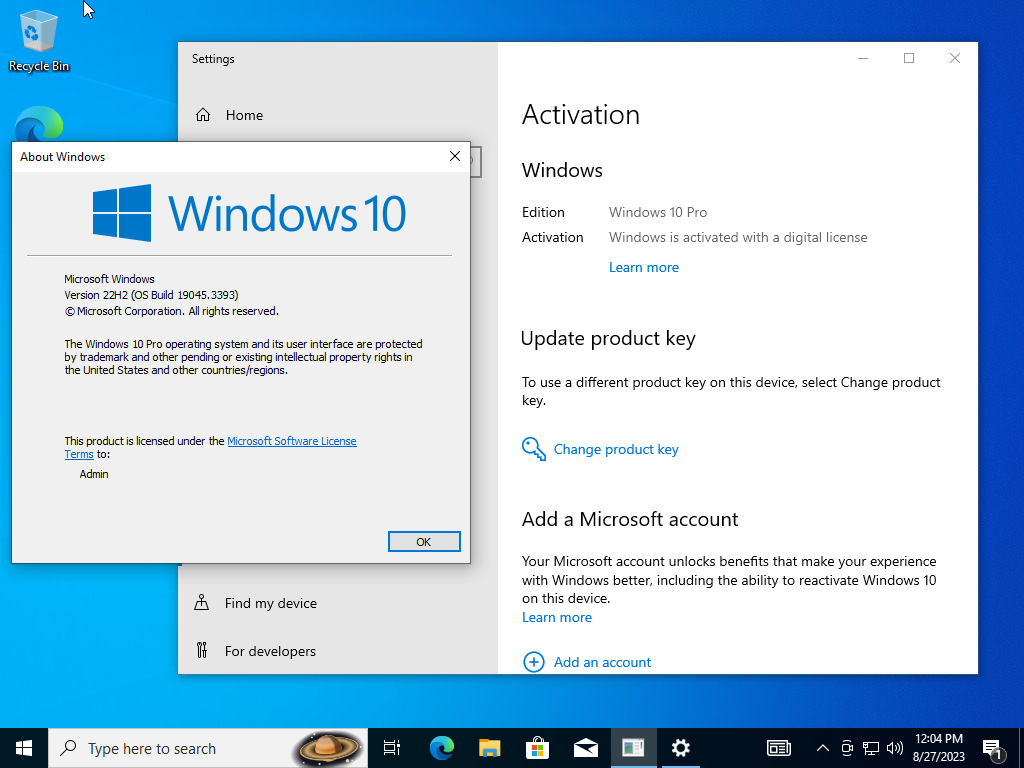The height and width of the screenshot is (768, 1024).
Task: Open the volume control tray icon
Action: point(895,748)
